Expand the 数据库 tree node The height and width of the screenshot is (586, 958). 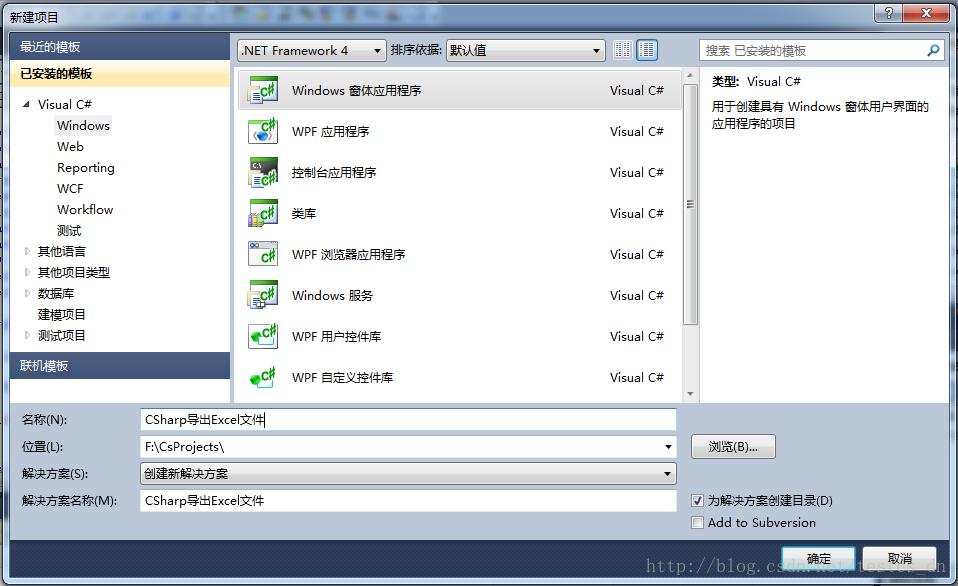pos(27,293)
